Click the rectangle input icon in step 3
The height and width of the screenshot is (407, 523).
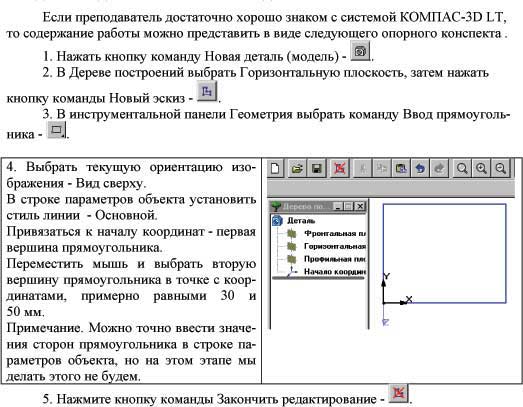[56, 130]
